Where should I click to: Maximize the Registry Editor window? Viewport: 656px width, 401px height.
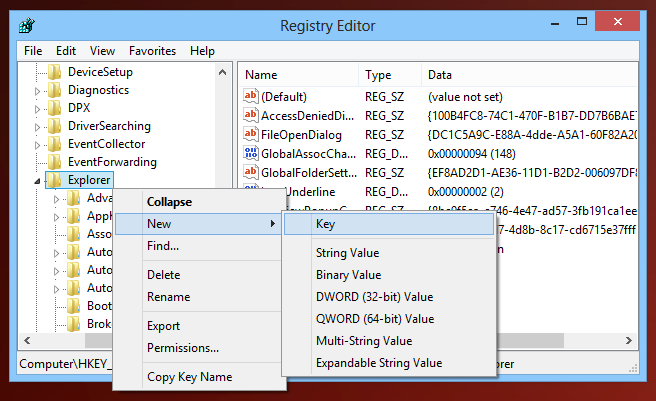582,22
